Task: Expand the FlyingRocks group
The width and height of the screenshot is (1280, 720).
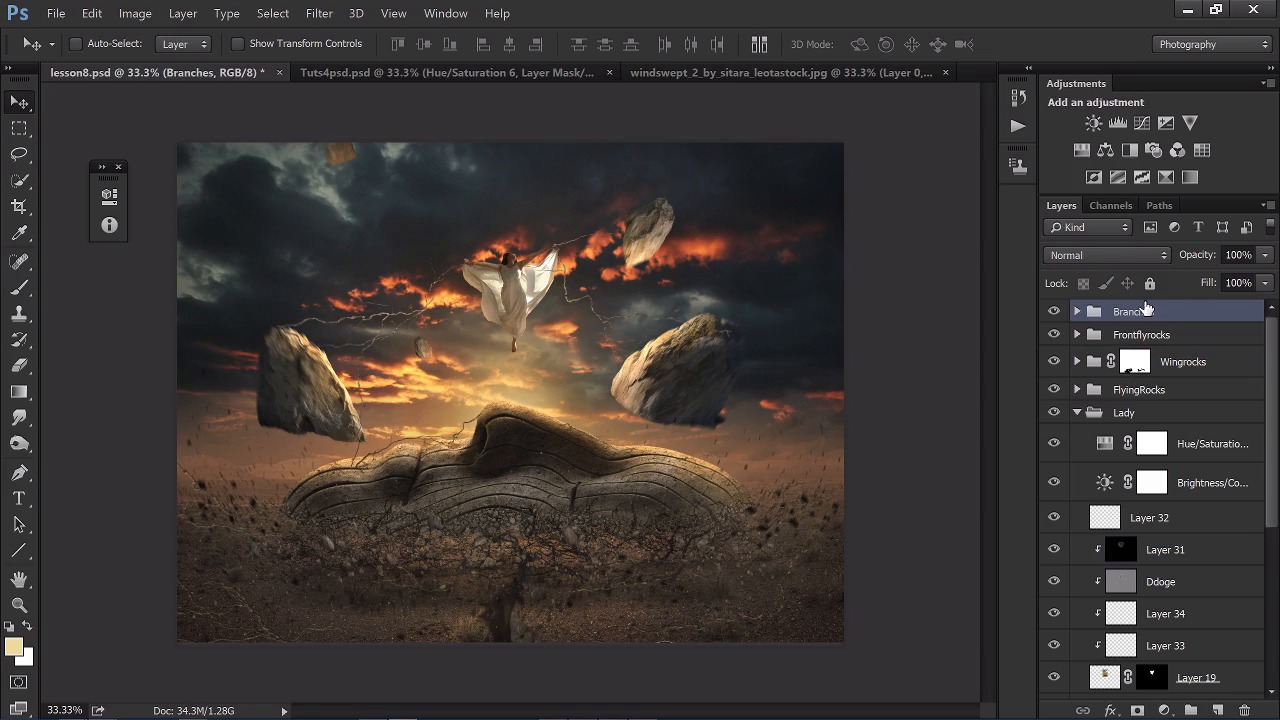Action: (1077, 390)
